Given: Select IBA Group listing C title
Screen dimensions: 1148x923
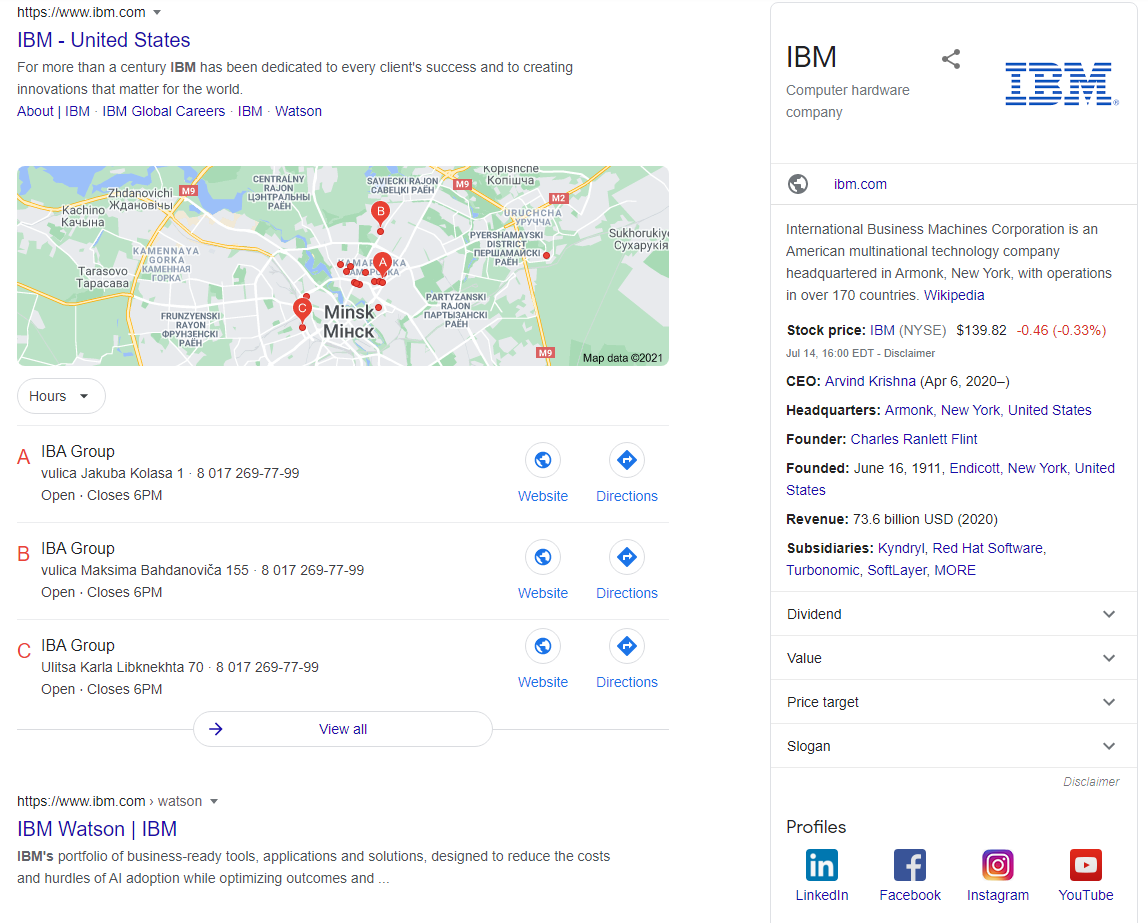Looking at the screenshot, I should 78,646.
